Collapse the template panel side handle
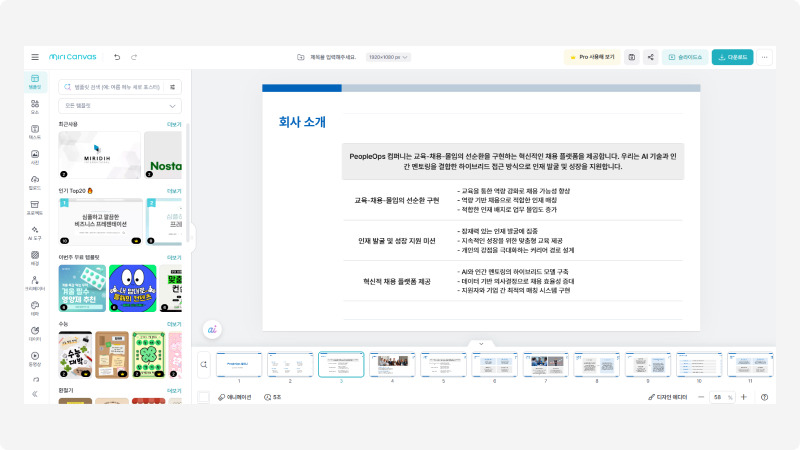800x450 pixels. (193, 236)
